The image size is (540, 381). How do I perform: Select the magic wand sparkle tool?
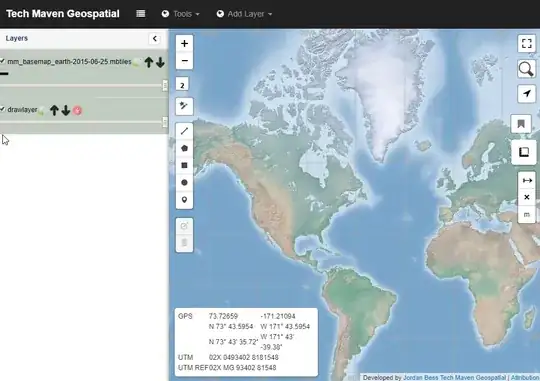(x=184, y=106)
